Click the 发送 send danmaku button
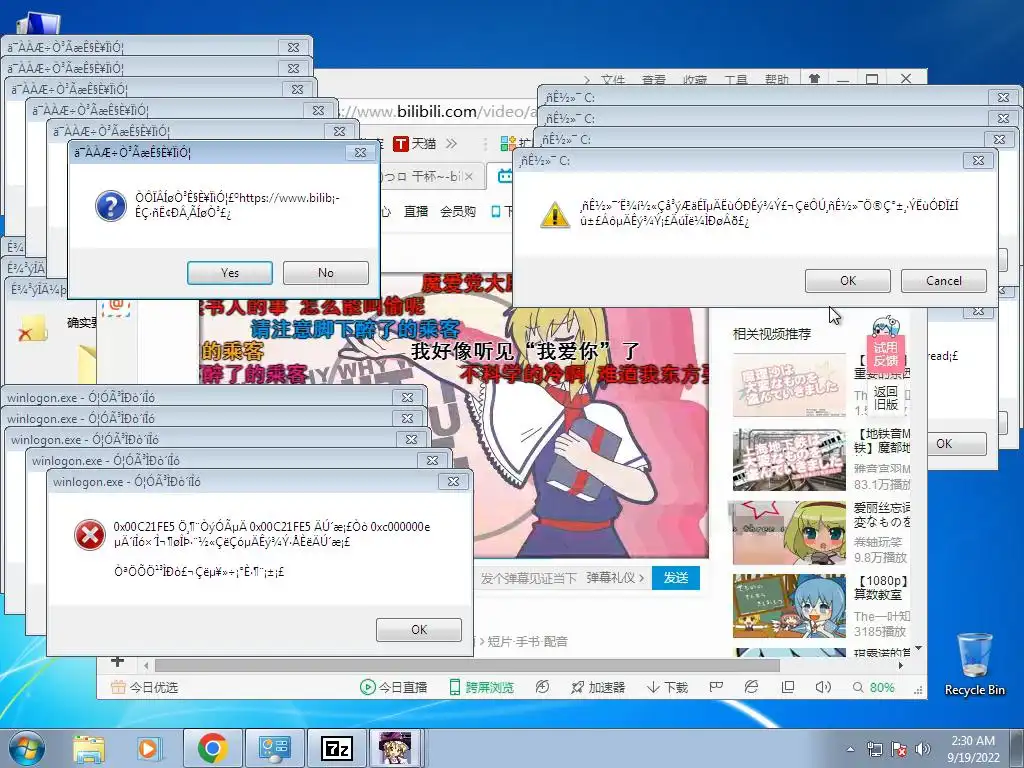1024x768 pixels. (x=676, y=578)
